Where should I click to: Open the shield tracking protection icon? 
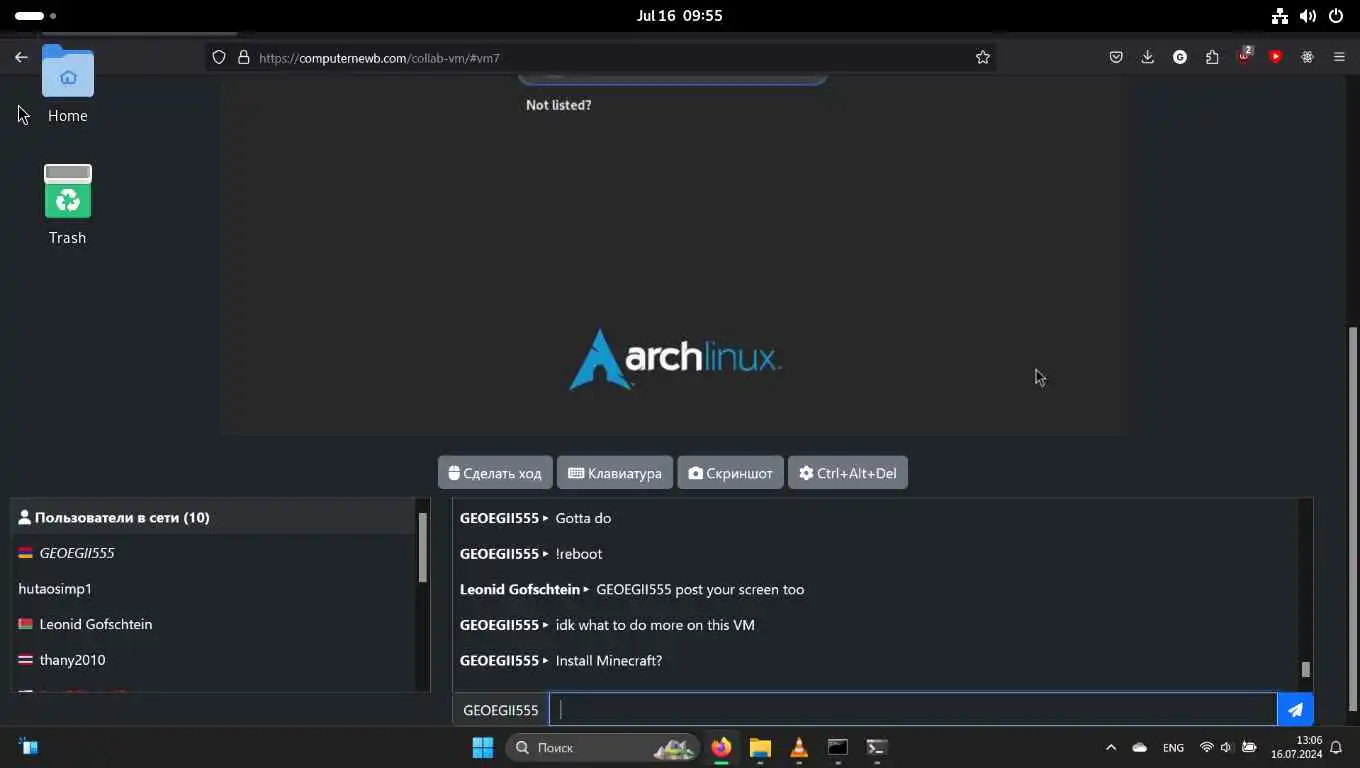pos(219,57)
